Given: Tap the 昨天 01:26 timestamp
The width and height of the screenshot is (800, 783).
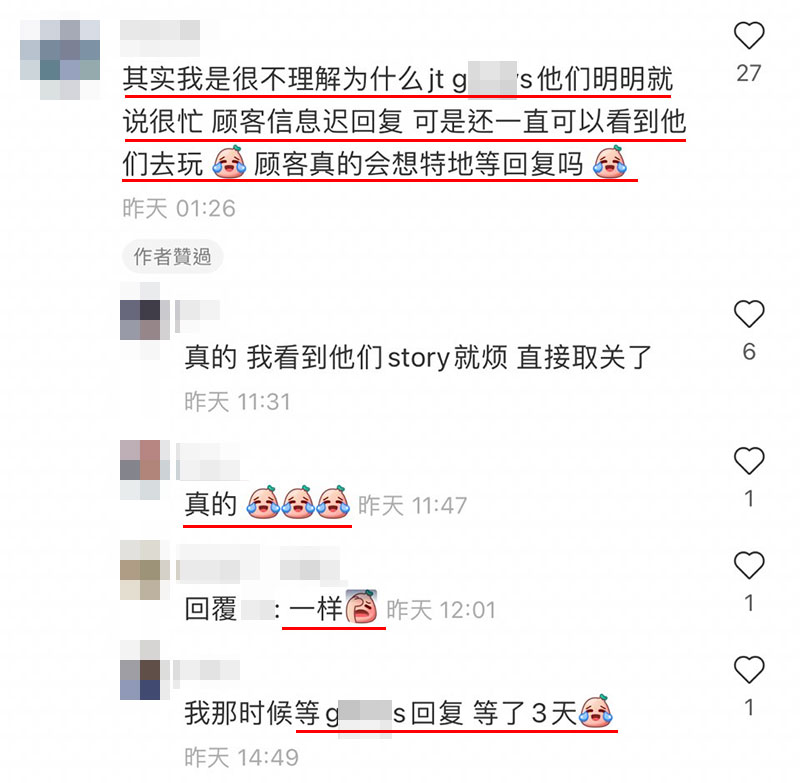Looking at the screenshot, I should [179, 209].
